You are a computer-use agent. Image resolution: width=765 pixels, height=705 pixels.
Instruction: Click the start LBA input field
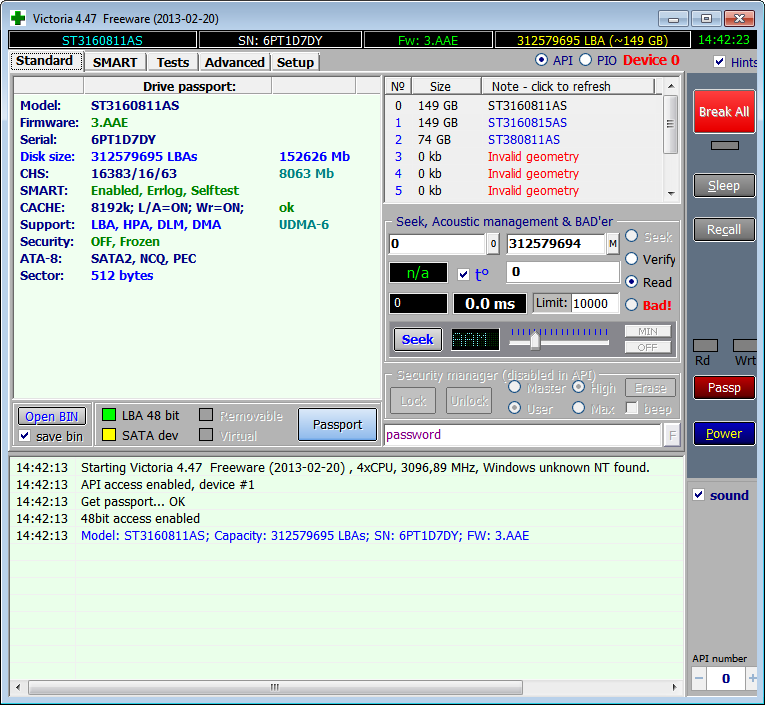pos(437,243)
